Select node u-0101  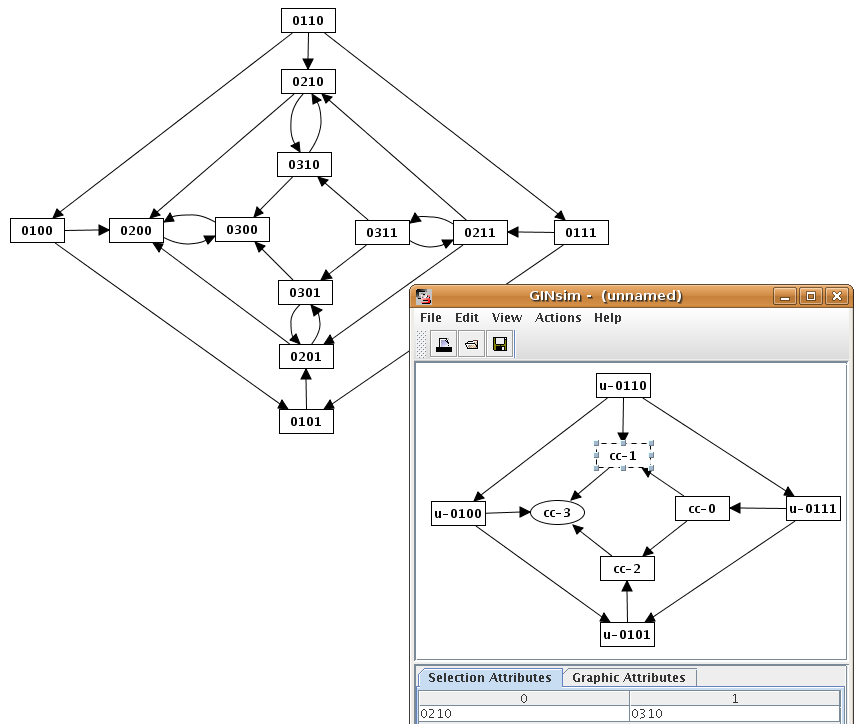coord(627,635)
